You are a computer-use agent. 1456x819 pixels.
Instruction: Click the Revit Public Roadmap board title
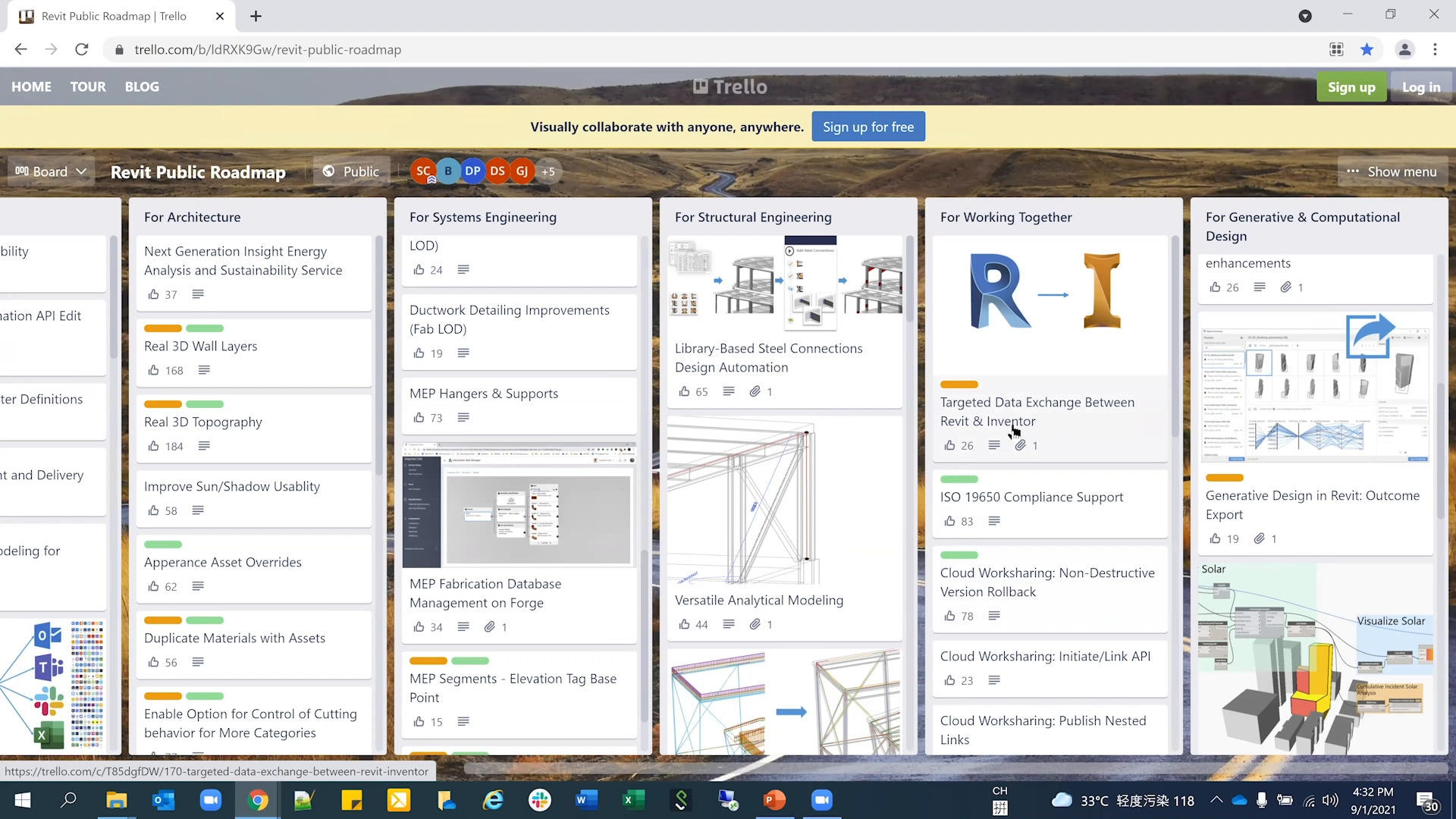198,172
